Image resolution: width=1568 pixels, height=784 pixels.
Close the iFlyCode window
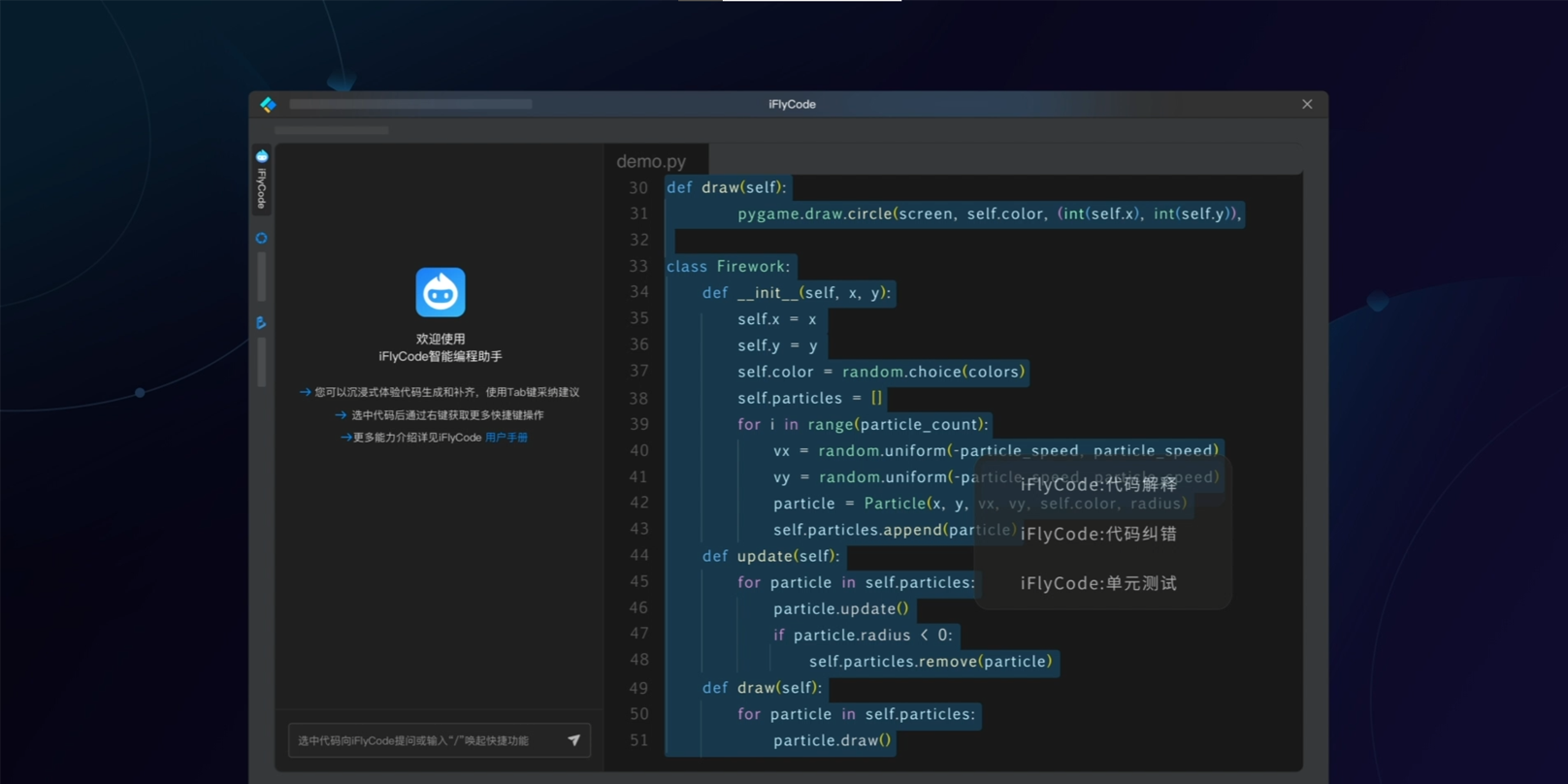(1307, 104)
